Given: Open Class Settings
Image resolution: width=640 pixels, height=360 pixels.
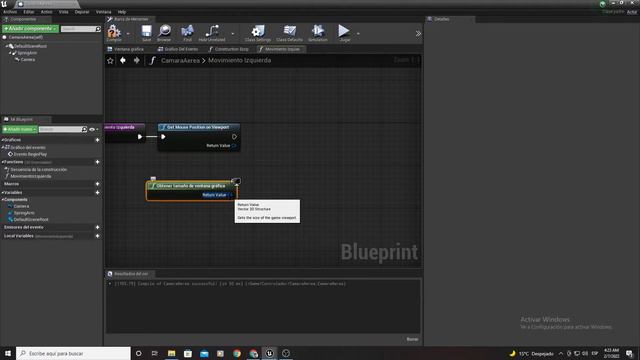Looking at the screenshot, I should (258, 33).
